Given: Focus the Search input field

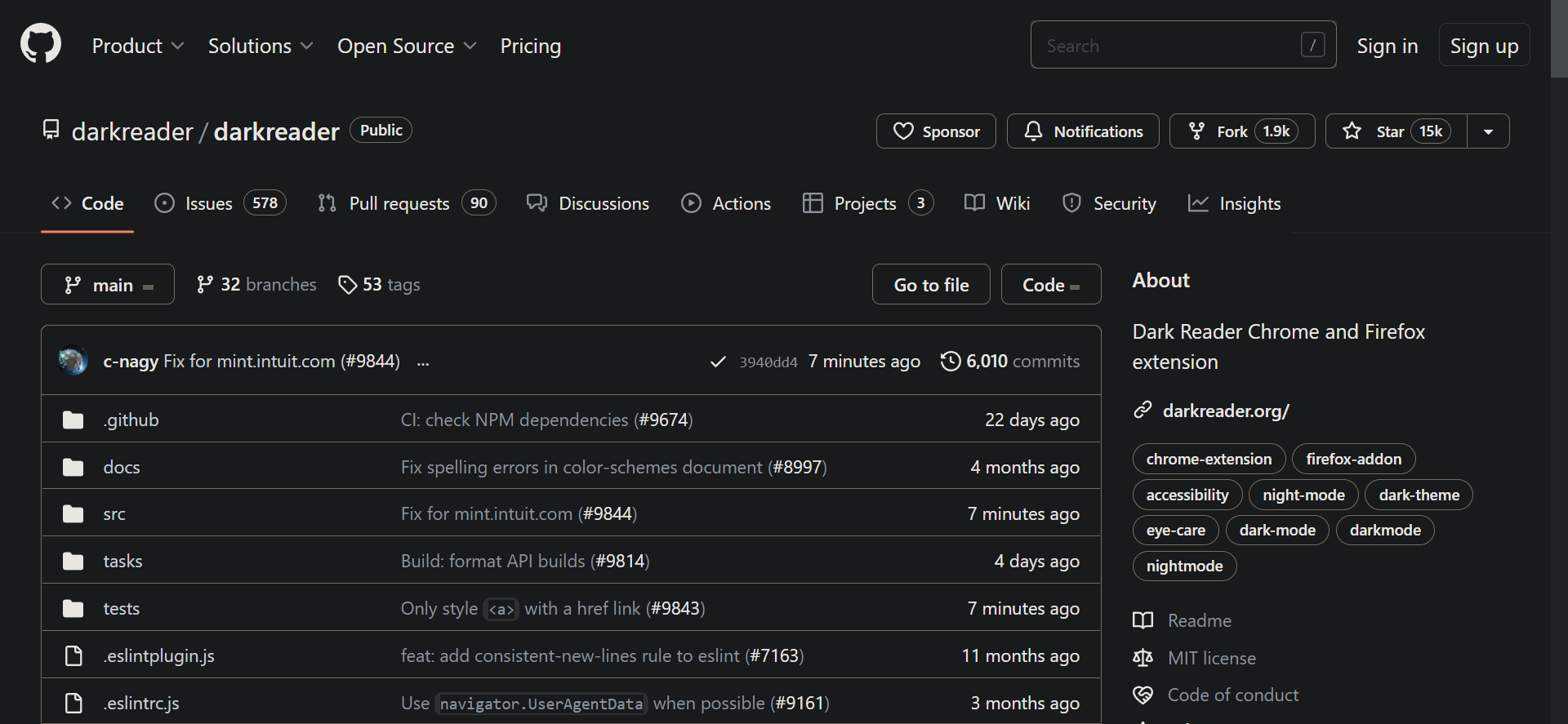Looking at the screenshot, I should click(x=1183, y=45).
